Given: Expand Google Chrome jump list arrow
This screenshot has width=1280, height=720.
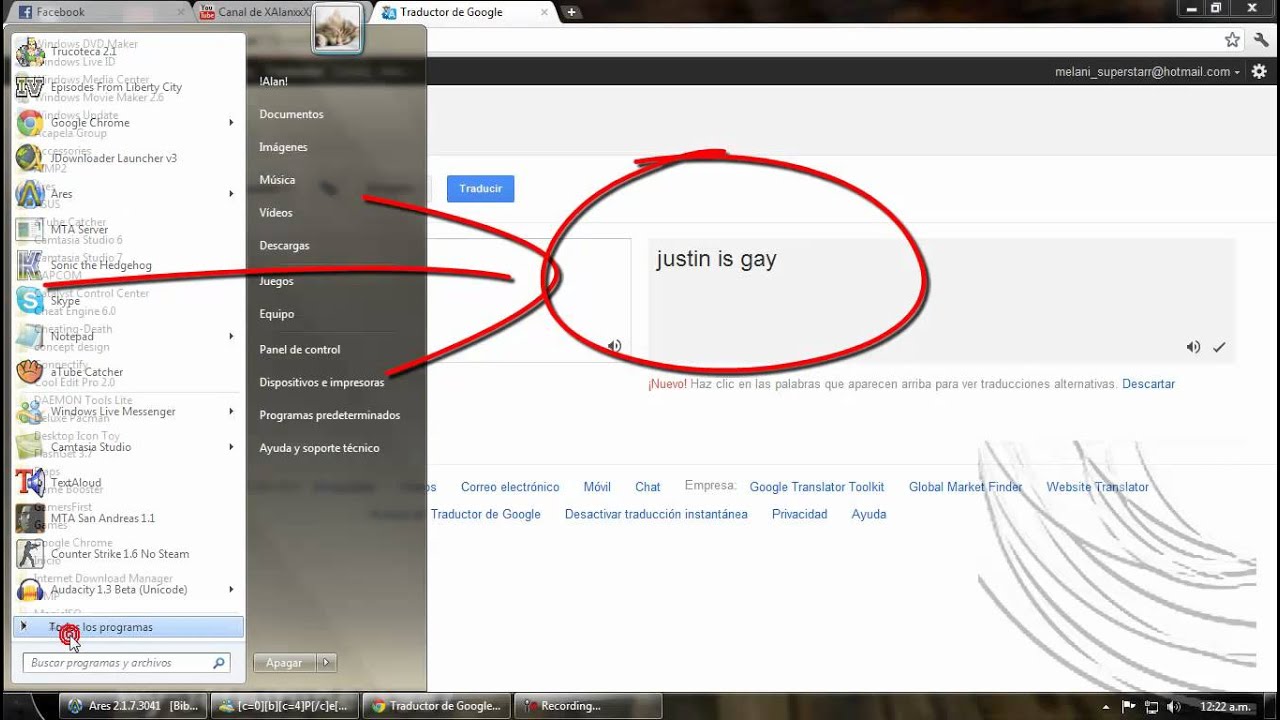Looking at the screenshot, I should [x=231, y=123].
